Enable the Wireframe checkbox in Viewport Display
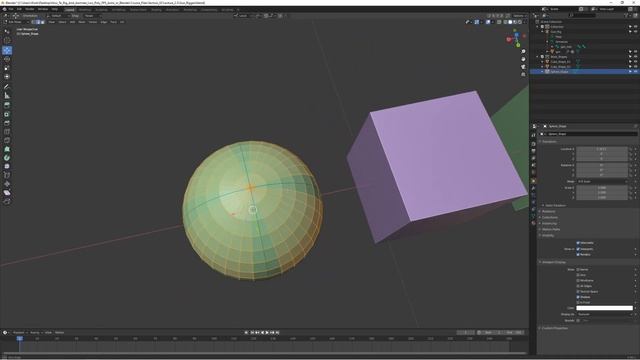Viewport: 640px width, 360px height. coord(578,281)
